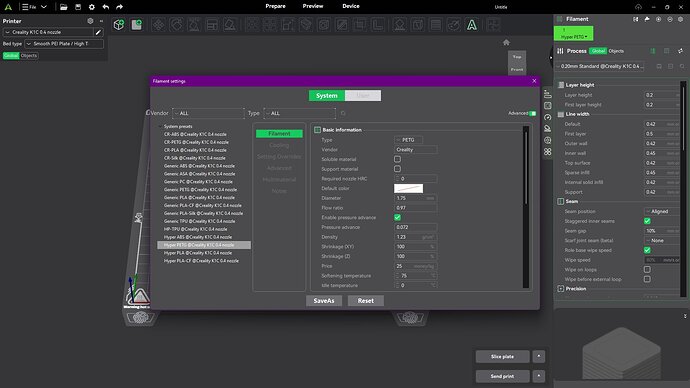Open the Vendor filter dropdown
690x388 pixels.
tap(208, 113)
